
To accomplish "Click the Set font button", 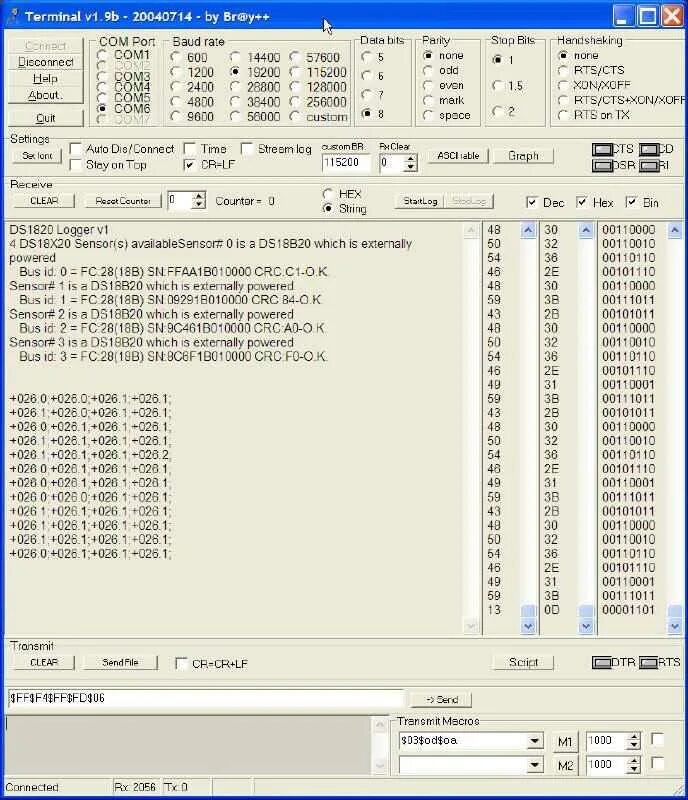I will pyautogui.click(x=37, y=156).
